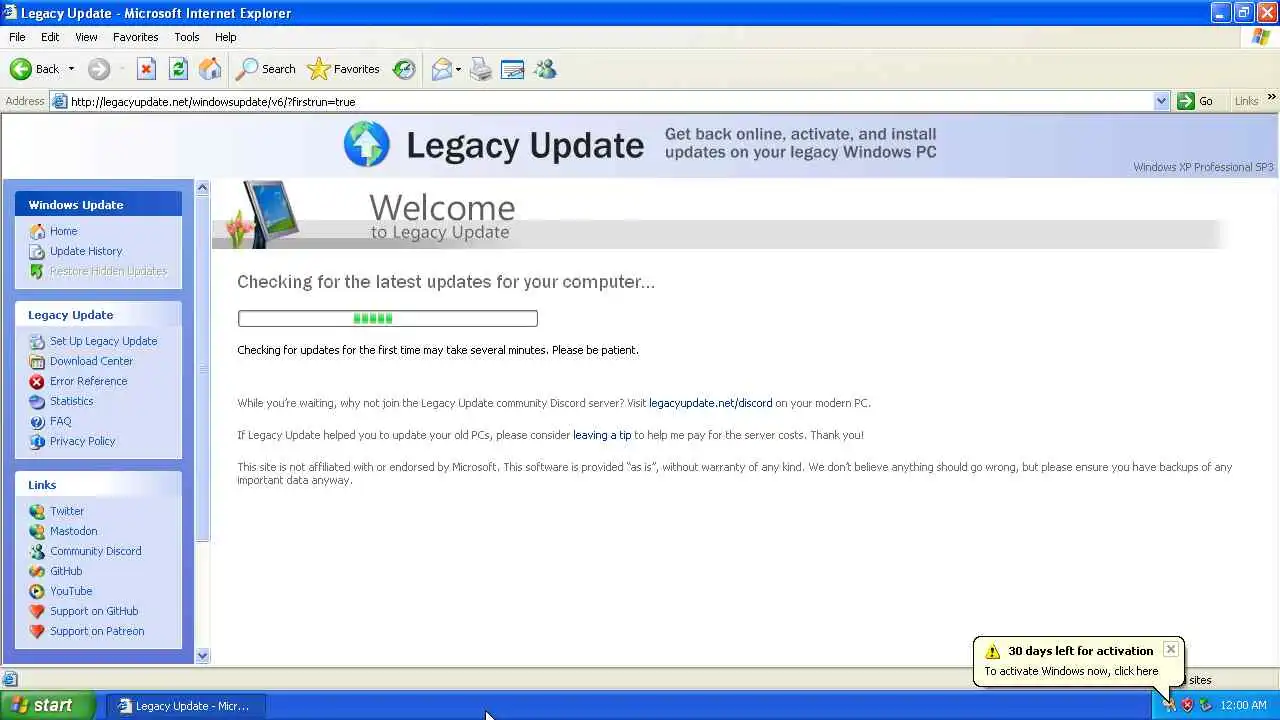The height and width of the screenshot is (720, 1280).
Task: Click Support on GitHub heart icon
Action: pyautogui.click(x=37, y=611)
